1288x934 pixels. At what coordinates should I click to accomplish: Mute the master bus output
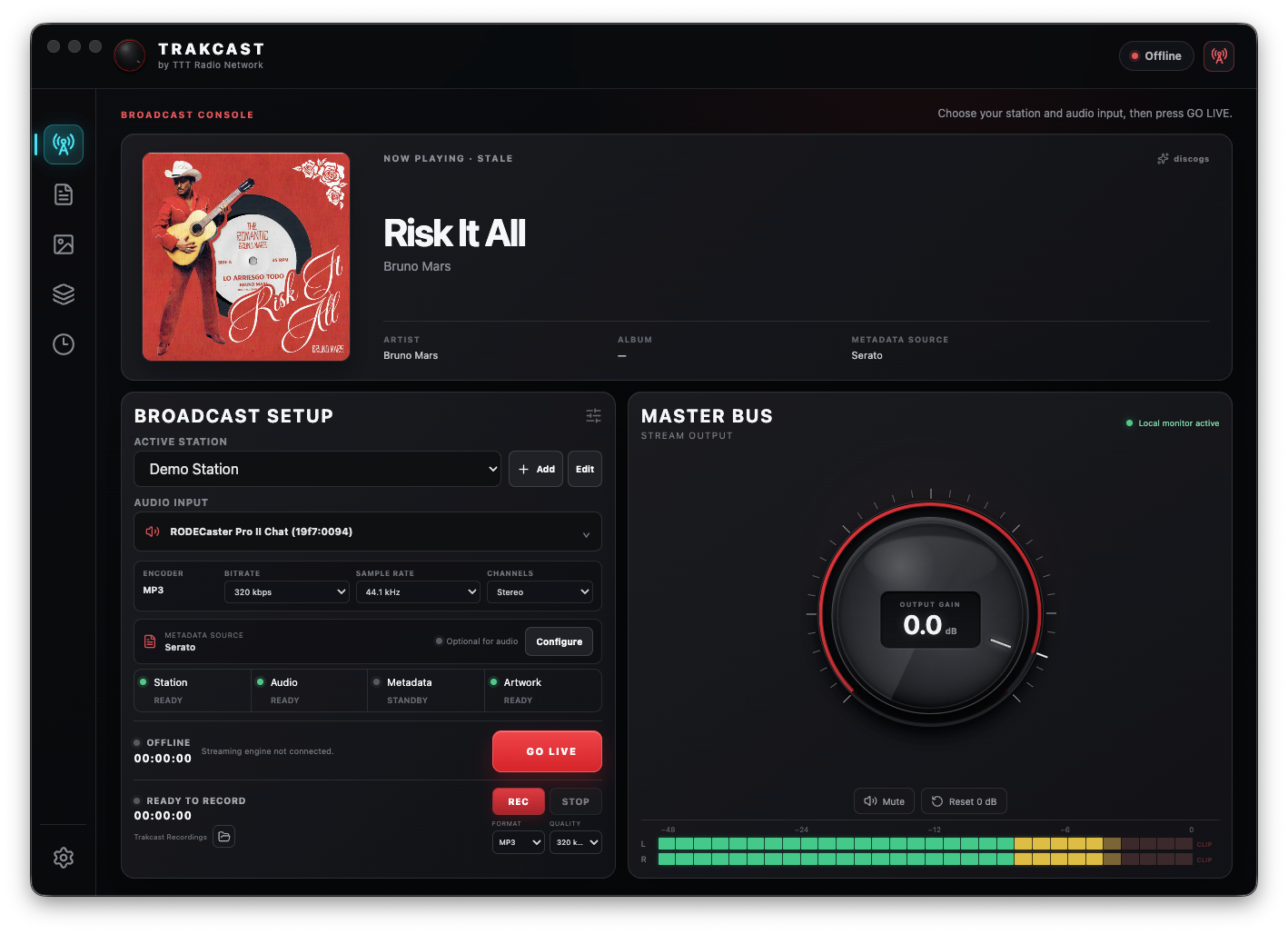point(884,801)
